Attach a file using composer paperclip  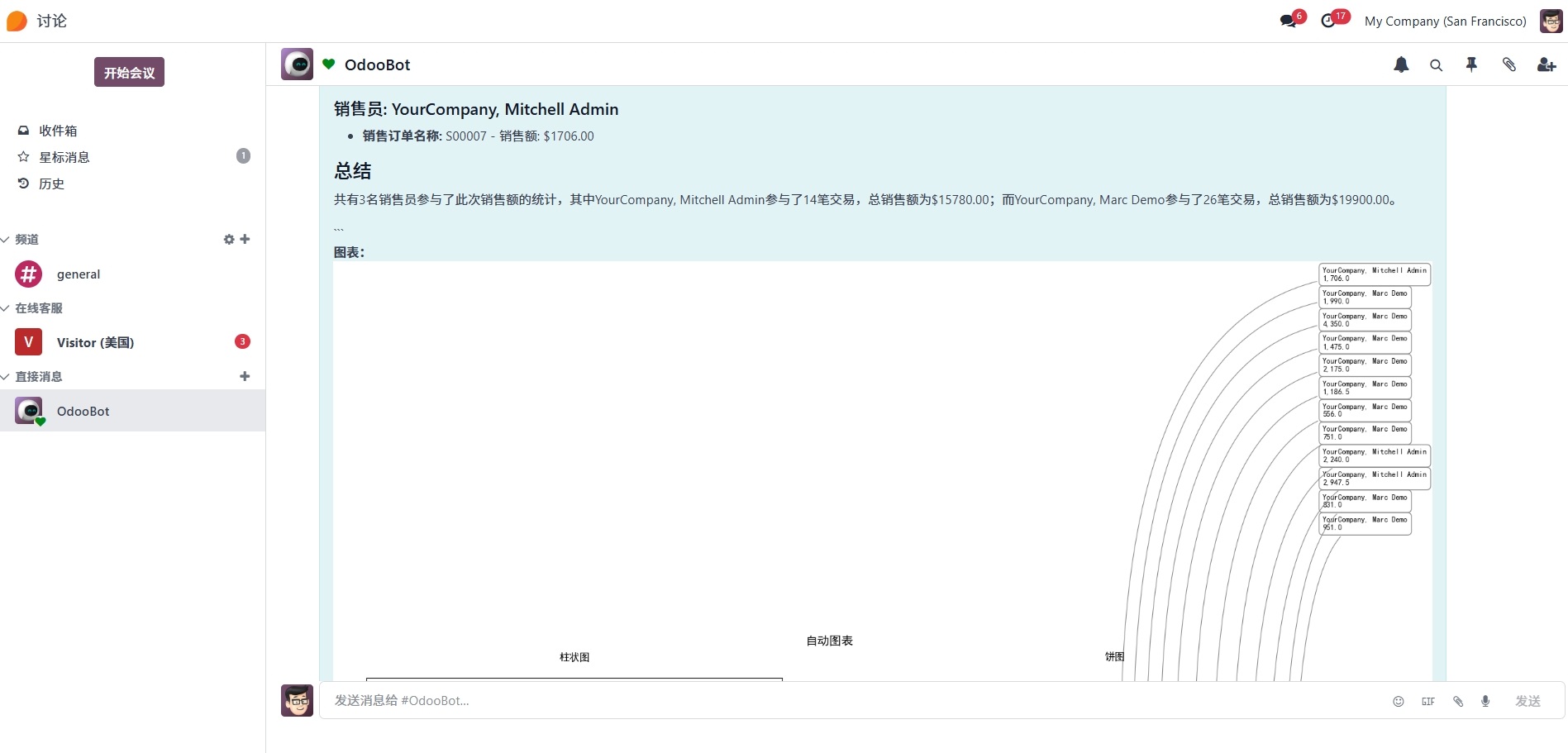coord(1458,701)
